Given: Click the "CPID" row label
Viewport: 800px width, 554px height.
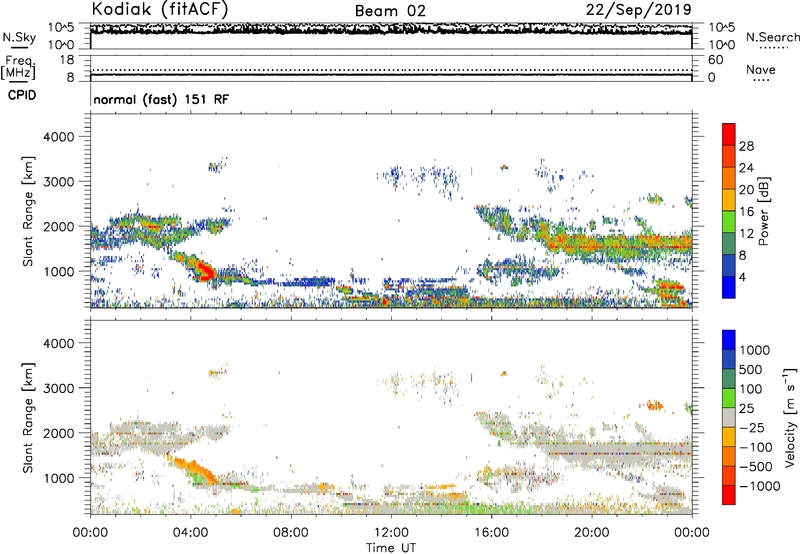Looking at the screenshot, I should coord(22,95).
